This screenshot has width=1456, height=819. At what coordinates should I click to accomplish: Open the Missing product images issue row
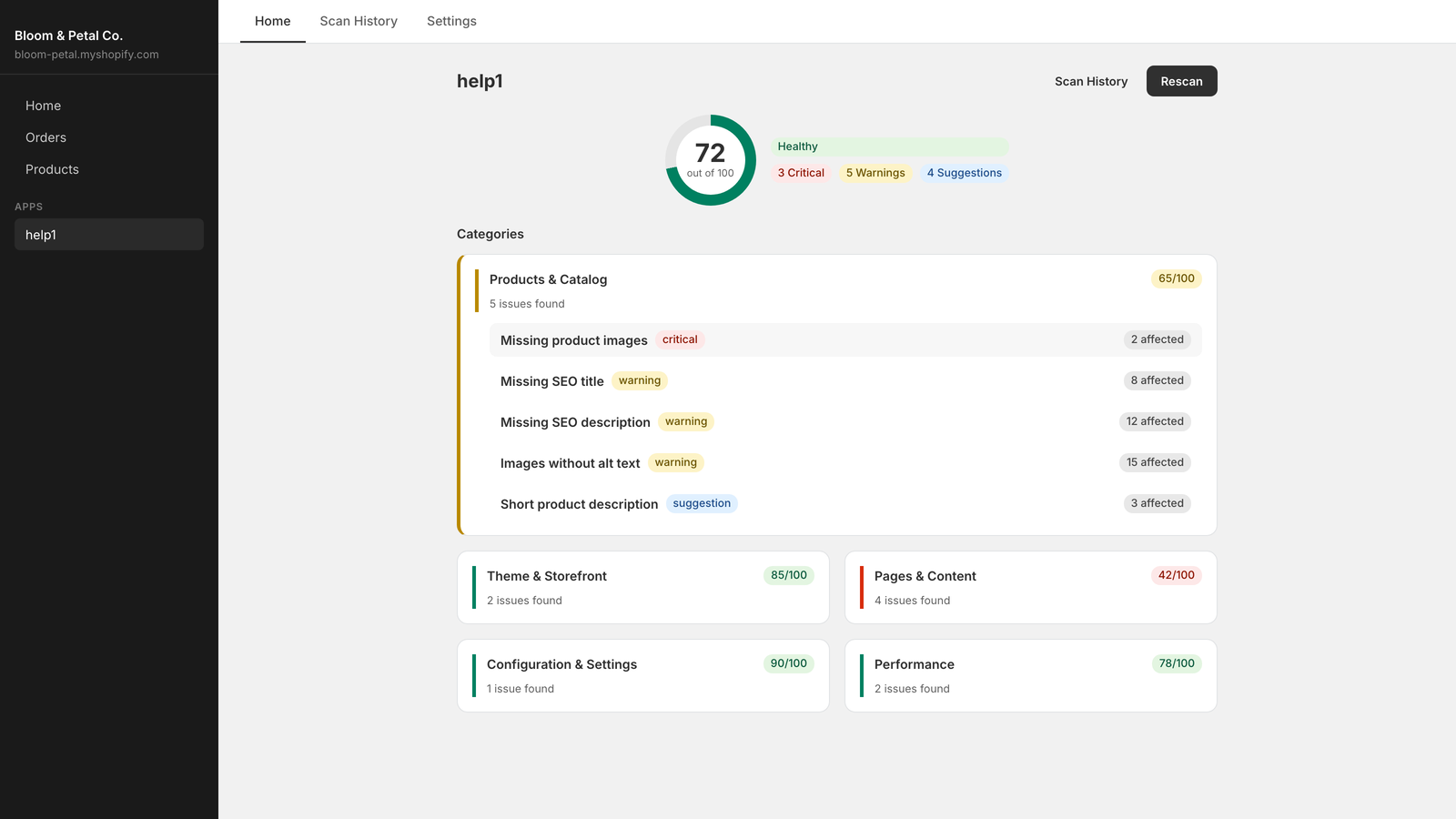845,339
